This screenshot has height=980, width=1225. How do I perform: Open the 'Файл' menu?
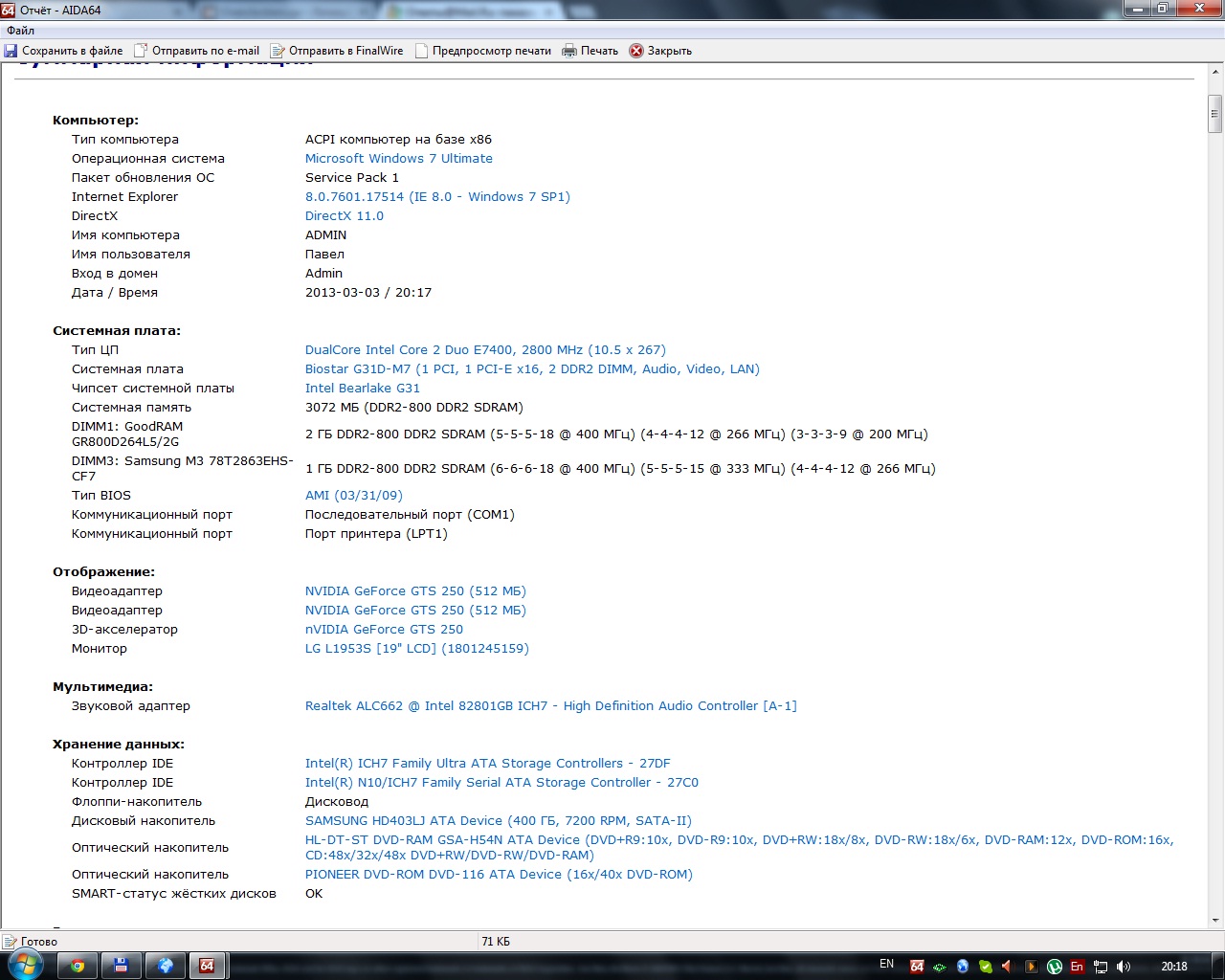tap(20, 31)
